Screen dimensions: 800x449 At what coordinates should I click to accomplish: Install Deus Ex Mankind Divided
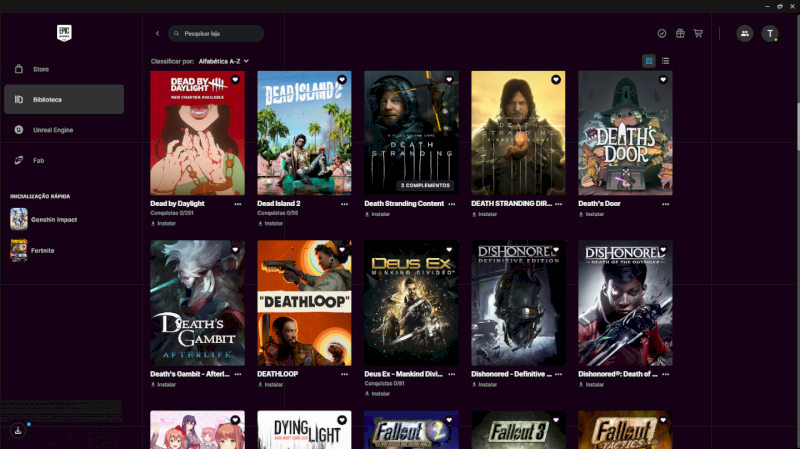click(x=378, y=394)
